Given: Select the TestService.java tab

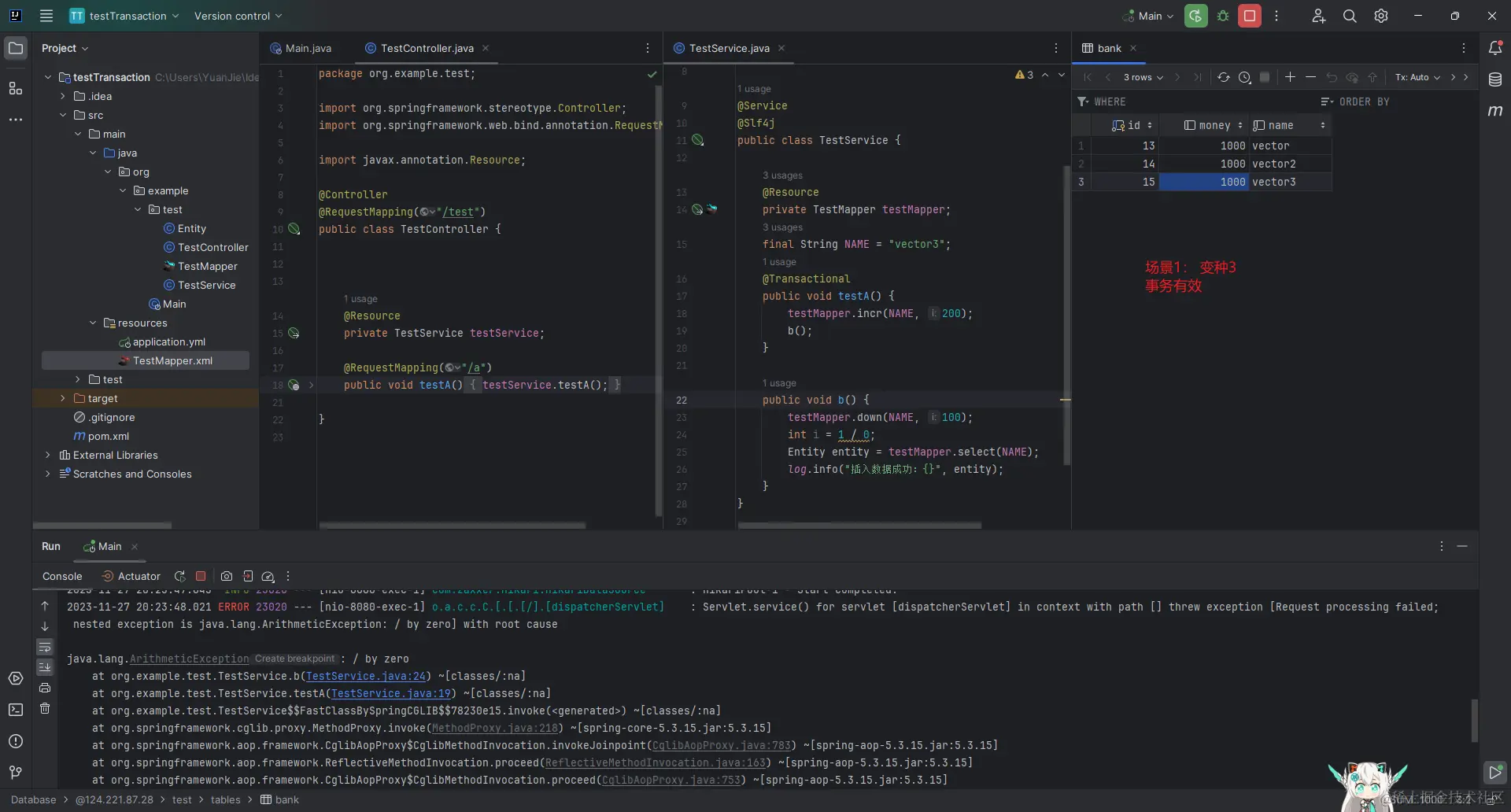Looking at the screenshot, I should (x=729, y=48).
